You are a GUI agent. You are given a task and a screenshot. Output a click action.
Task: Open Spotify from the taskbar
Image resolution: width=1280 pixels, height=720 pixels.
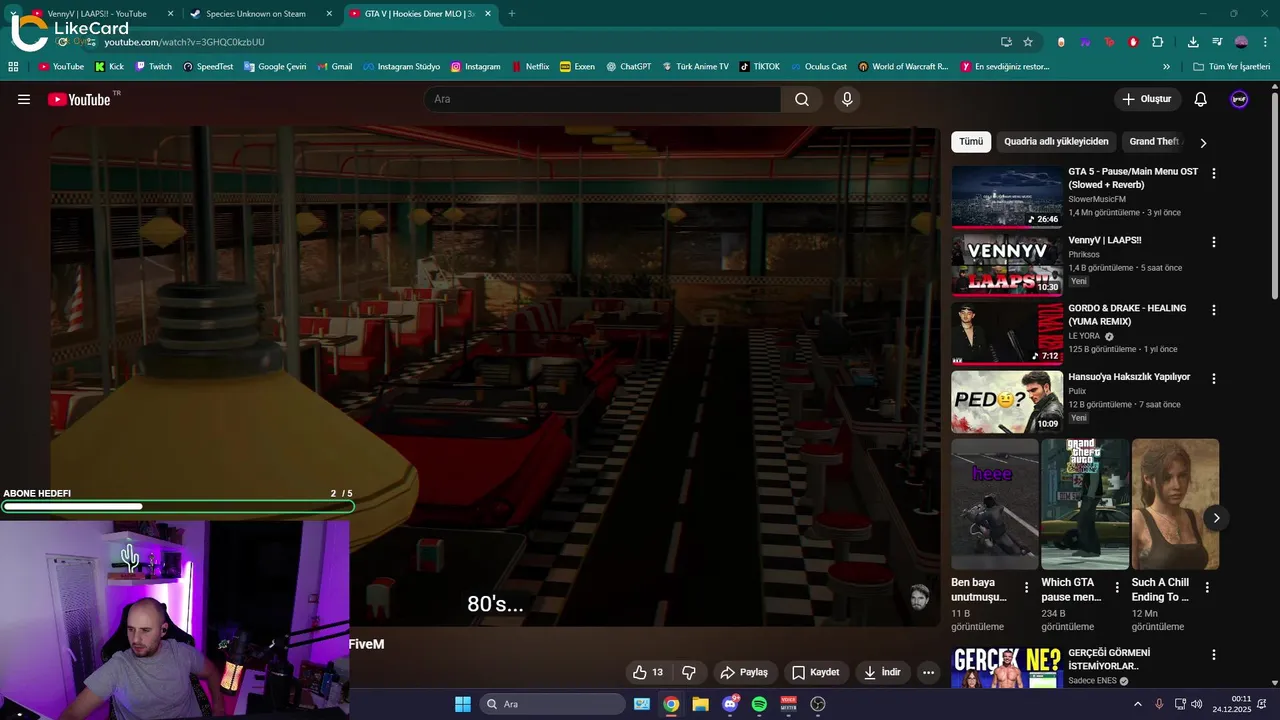pyautogui.click(x=759, y=704)
